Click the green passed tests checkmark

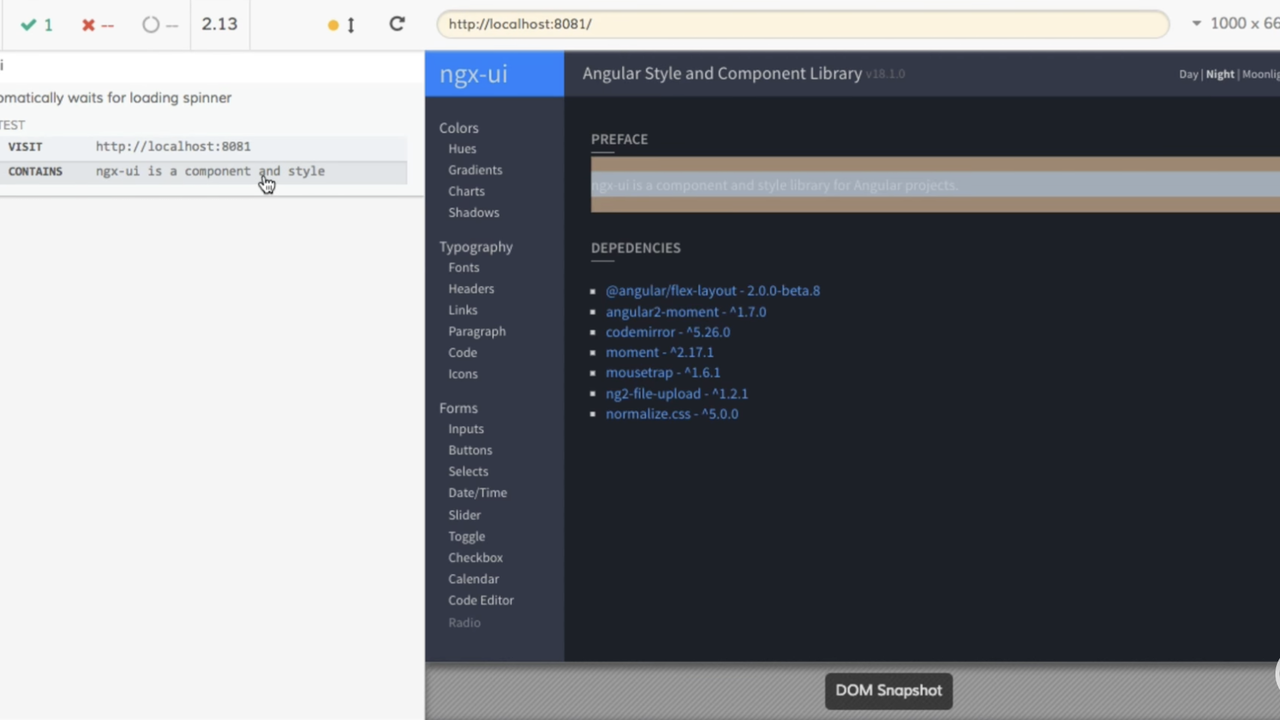pos(29,24)
